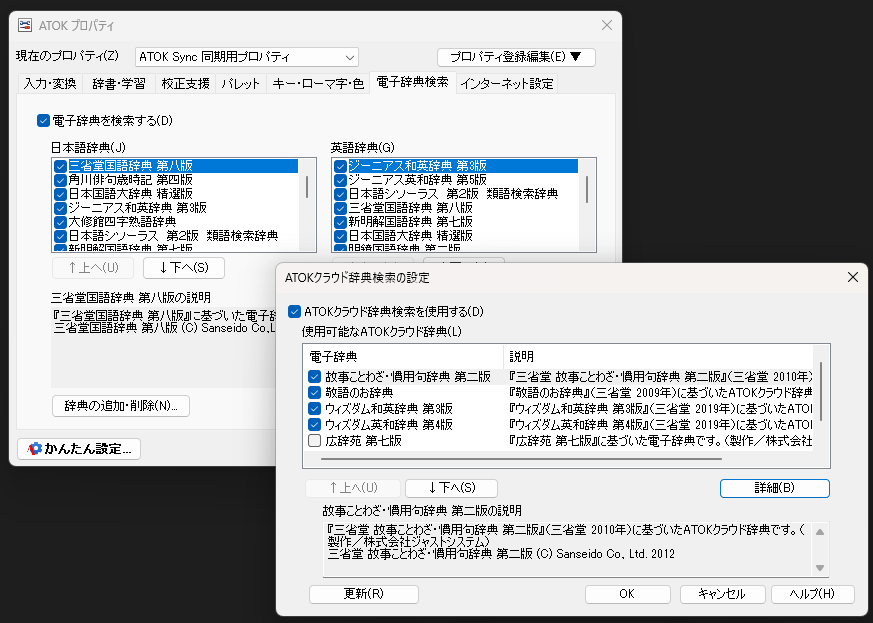The height and width of the screenshot is (623, 873).
Task: Open the インターネット設定 tab
Action: click(x=506, y=84)
